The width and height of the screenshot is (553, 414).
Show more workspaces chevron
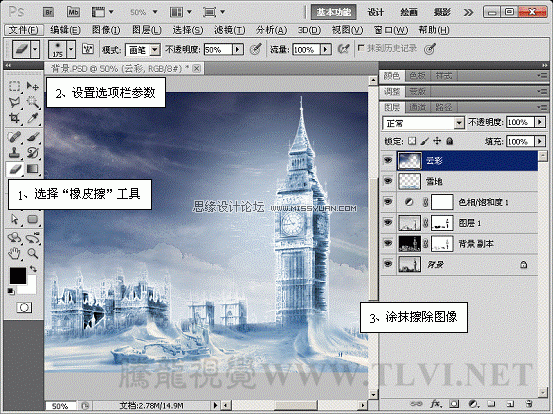(x=468, y=13)
